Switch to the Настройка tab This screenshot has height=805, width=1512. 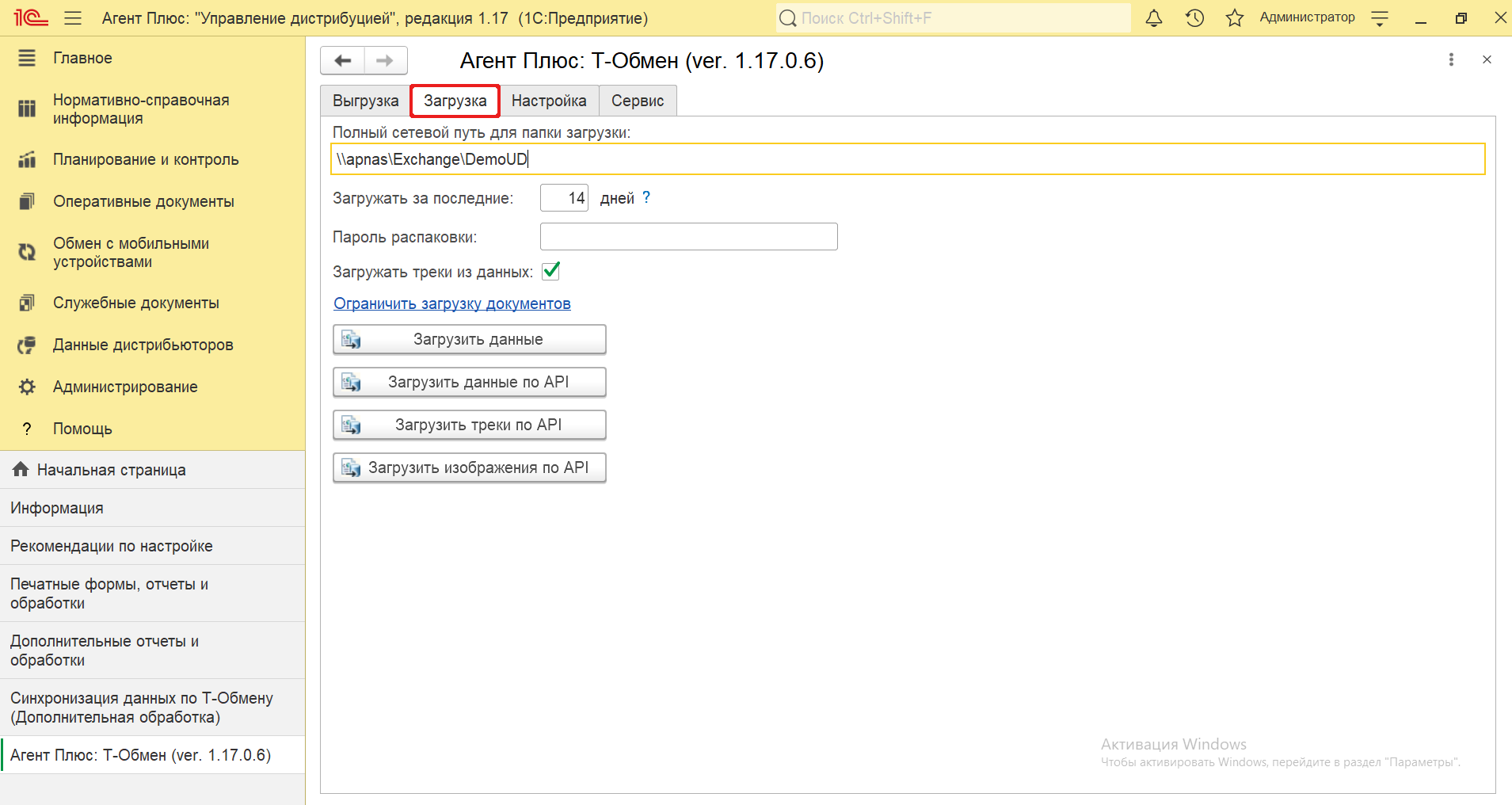(x=549, y=101)
